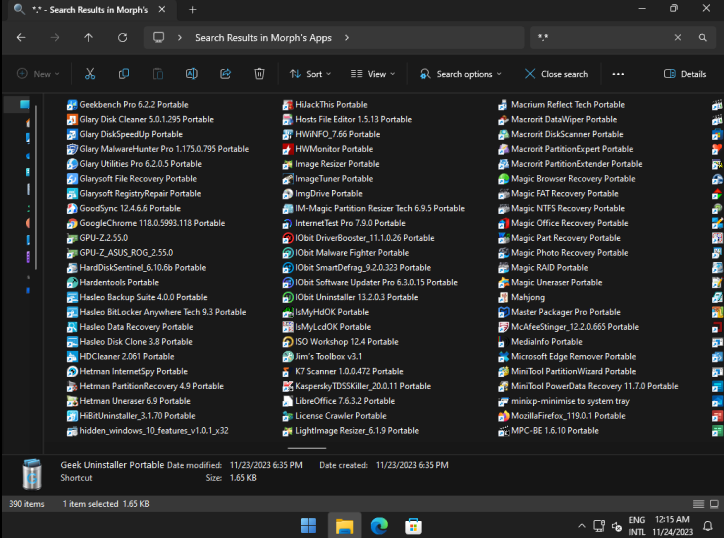Click Close search button
The height and width of the screenshot is (538, 724).
click(x=556, y=74)
